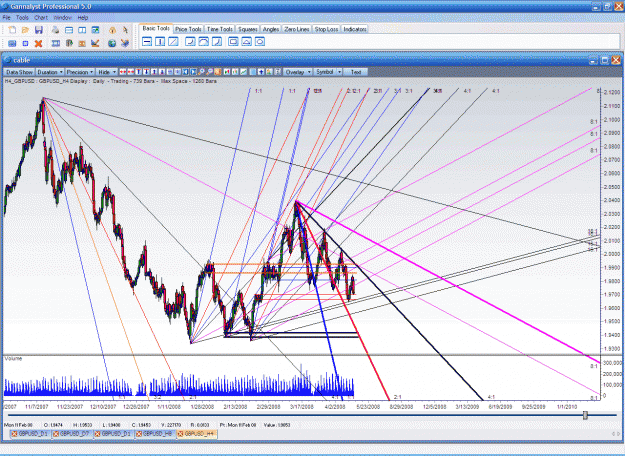Open the Symbol dropdown
The image size is (625, 456).
click(328, 72)
